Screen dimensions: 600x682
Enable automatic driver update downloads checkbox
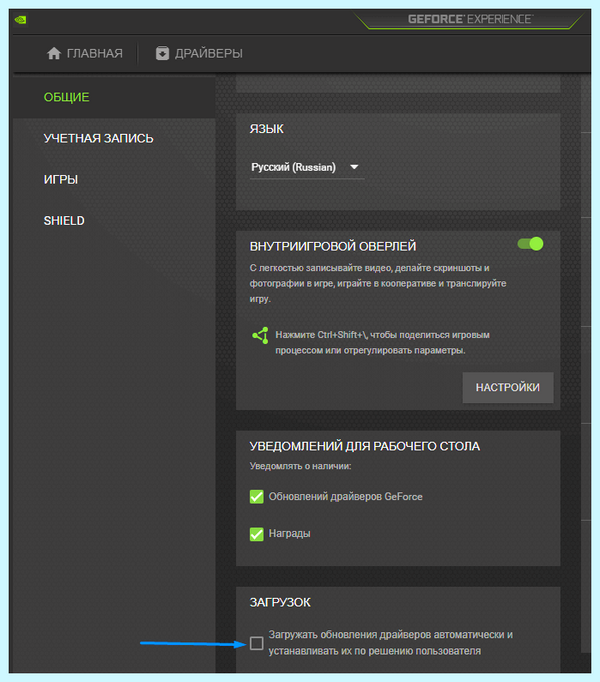click(257, 643)
